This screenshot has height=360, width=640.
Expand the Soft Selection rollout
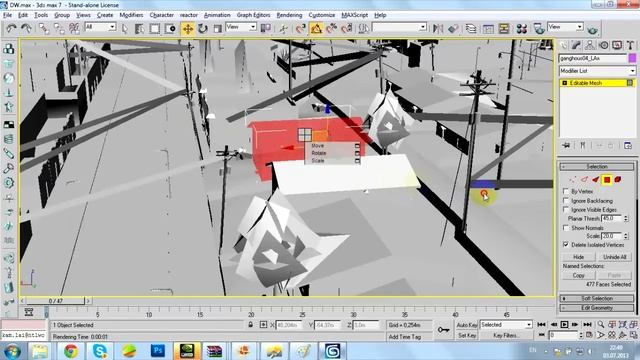pyautogui.click(x=597, y=298)
